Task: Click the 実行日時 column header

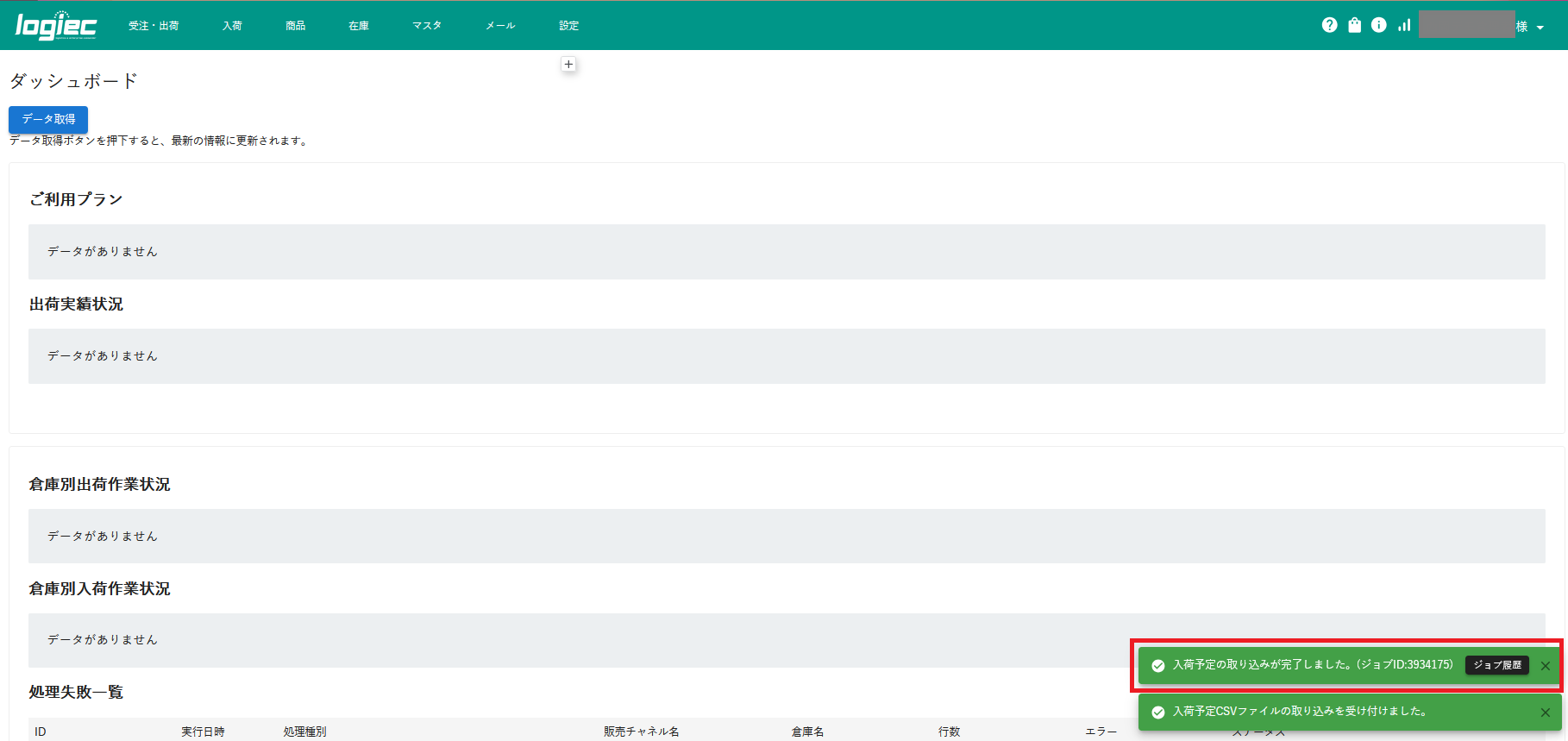Action: coord(203,732)
